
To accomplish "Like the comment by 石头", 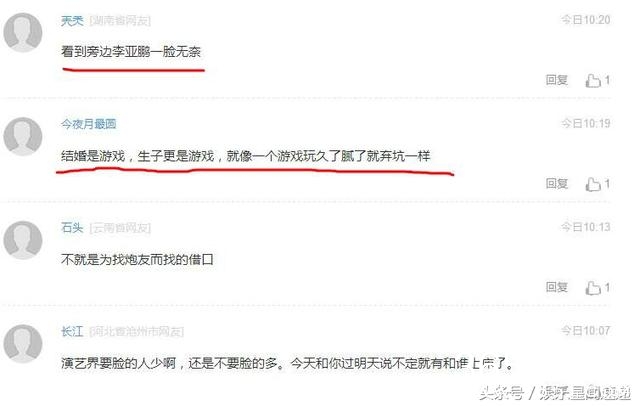I will (x=598, y=288).
